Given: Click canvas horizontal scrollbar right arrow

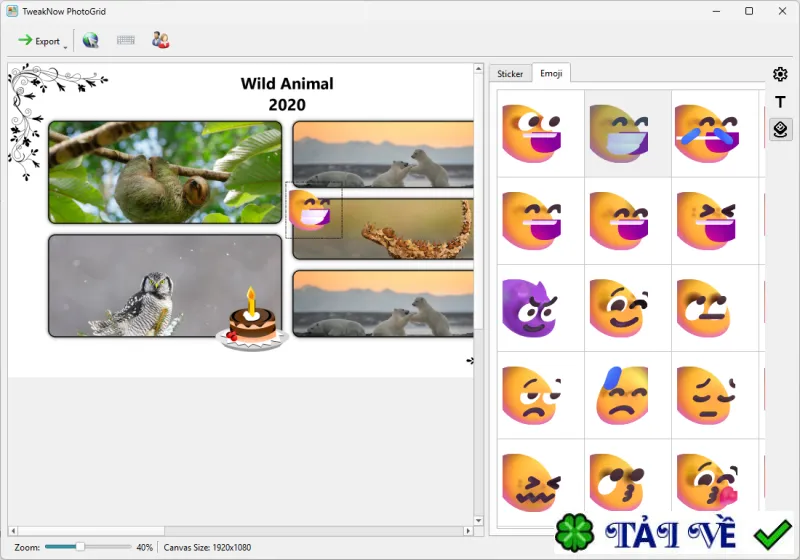Looking at the screenshot, I should tap(468, 531).
